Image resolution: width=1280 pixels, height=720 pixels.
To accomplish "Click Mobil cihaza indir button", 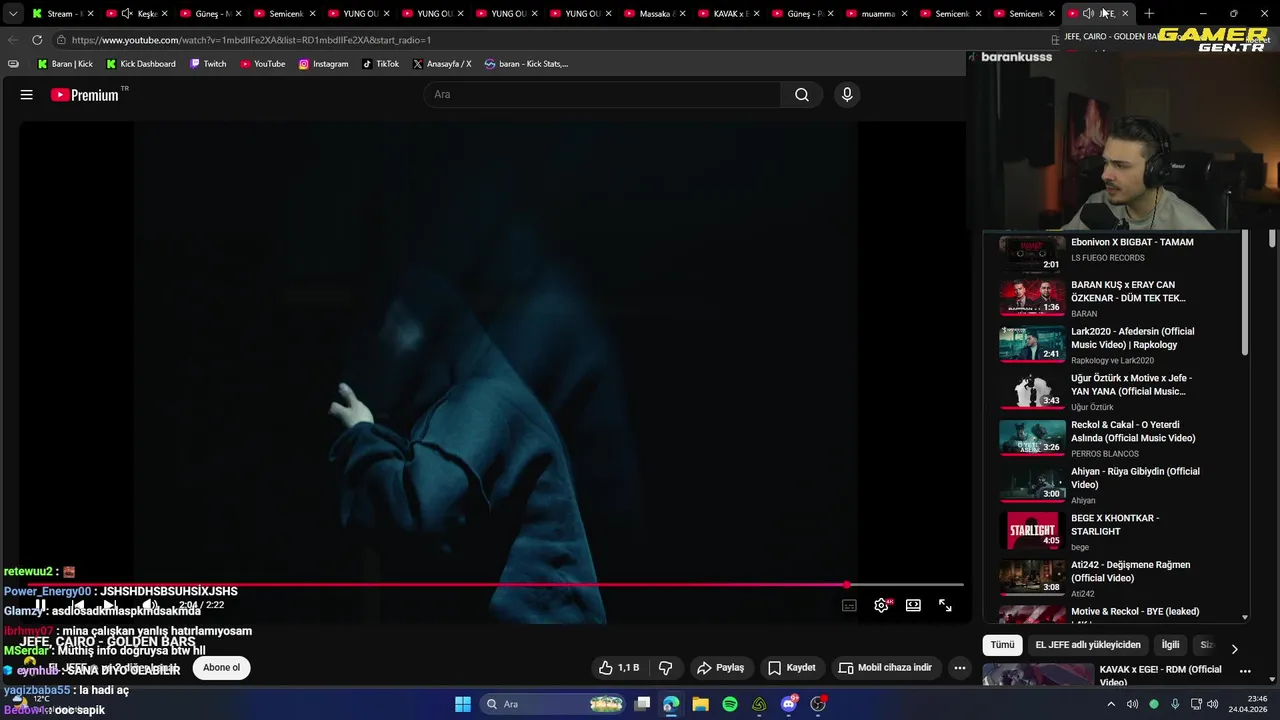I will click(x=885, y=668).
